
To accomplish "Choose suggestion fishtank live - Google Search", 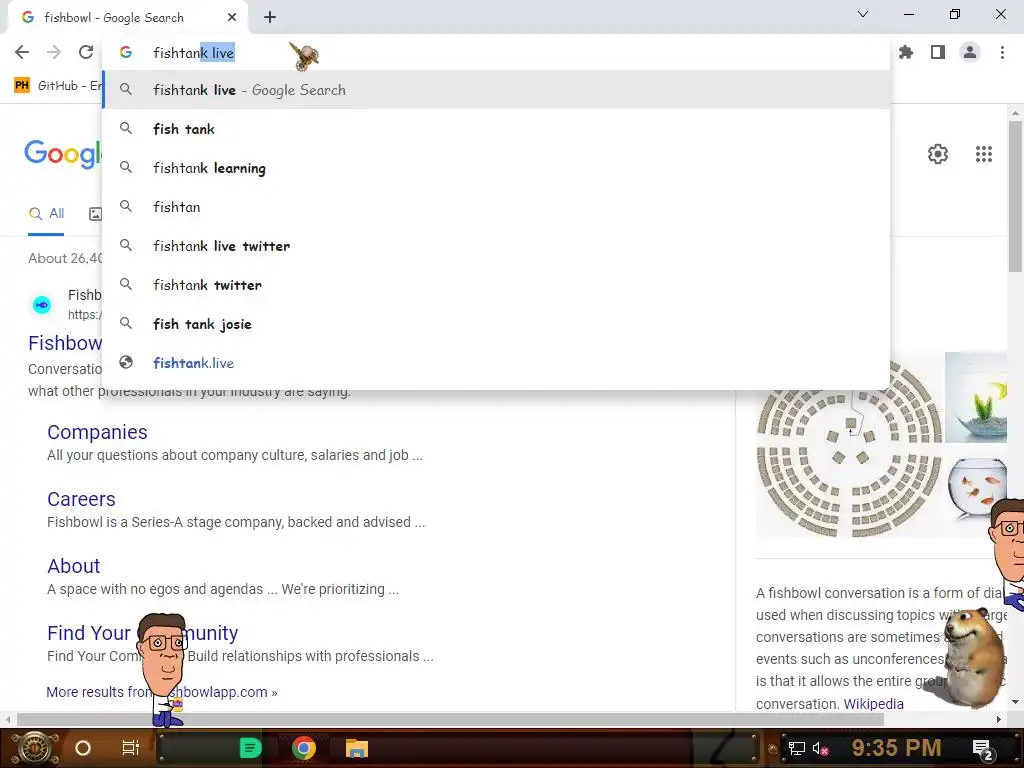I will click(x=496, y=90).
